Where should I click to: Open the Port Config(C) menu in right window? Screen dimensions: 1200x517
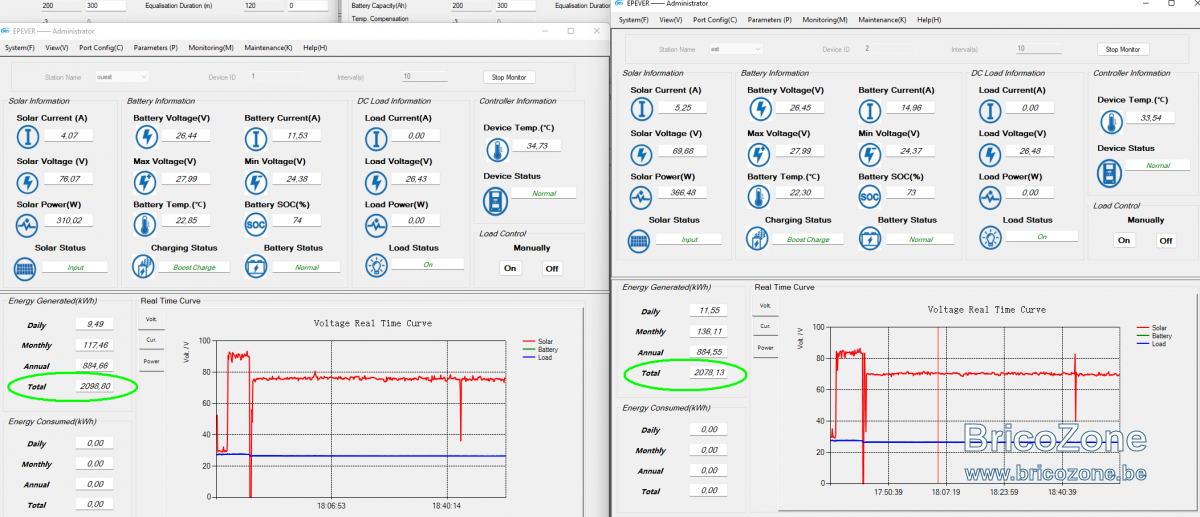tap(714, 20)
